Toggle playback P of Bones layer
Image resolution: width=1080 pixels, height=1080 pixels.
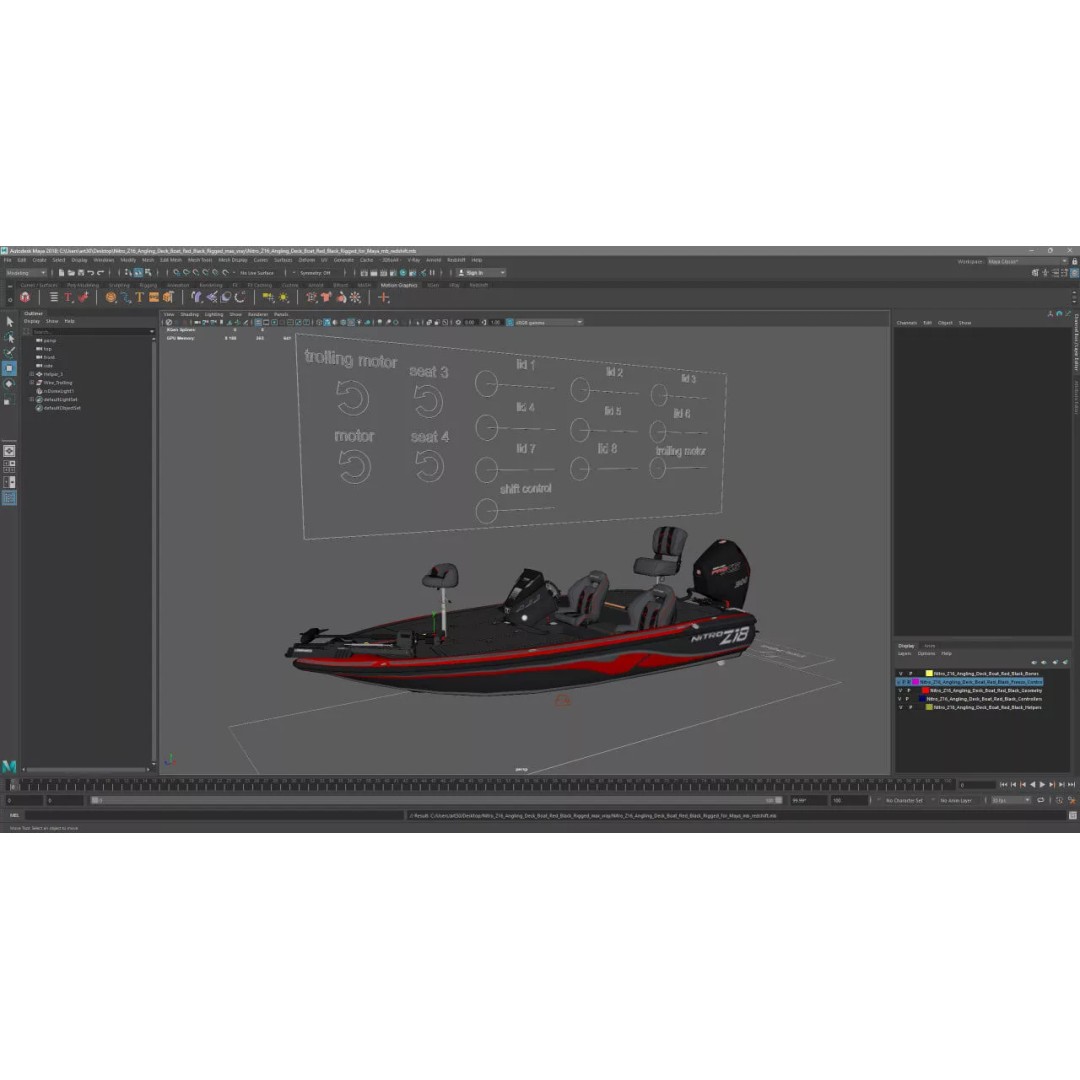910,674
